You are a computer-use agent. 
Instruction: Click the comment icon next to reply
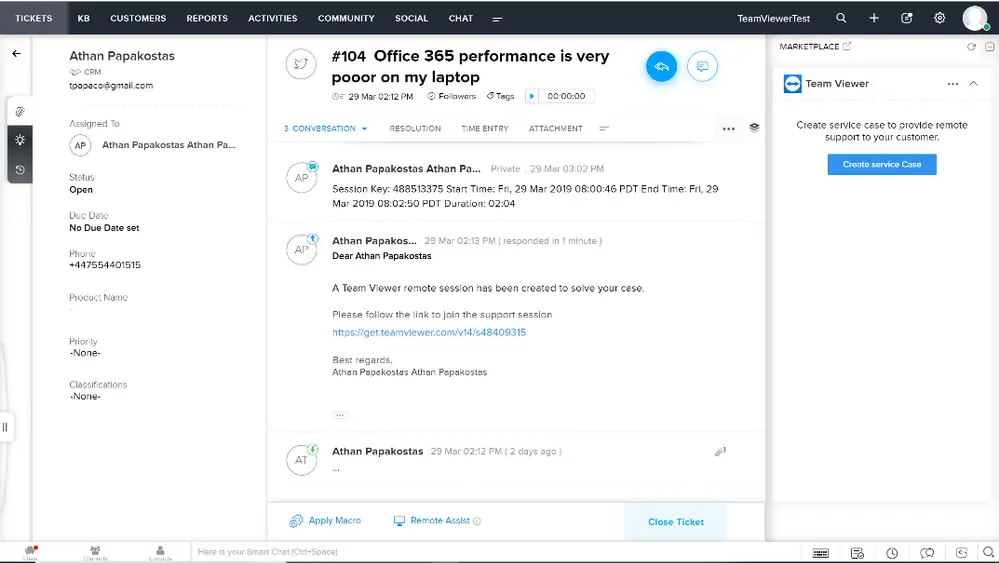click(702, 66)
